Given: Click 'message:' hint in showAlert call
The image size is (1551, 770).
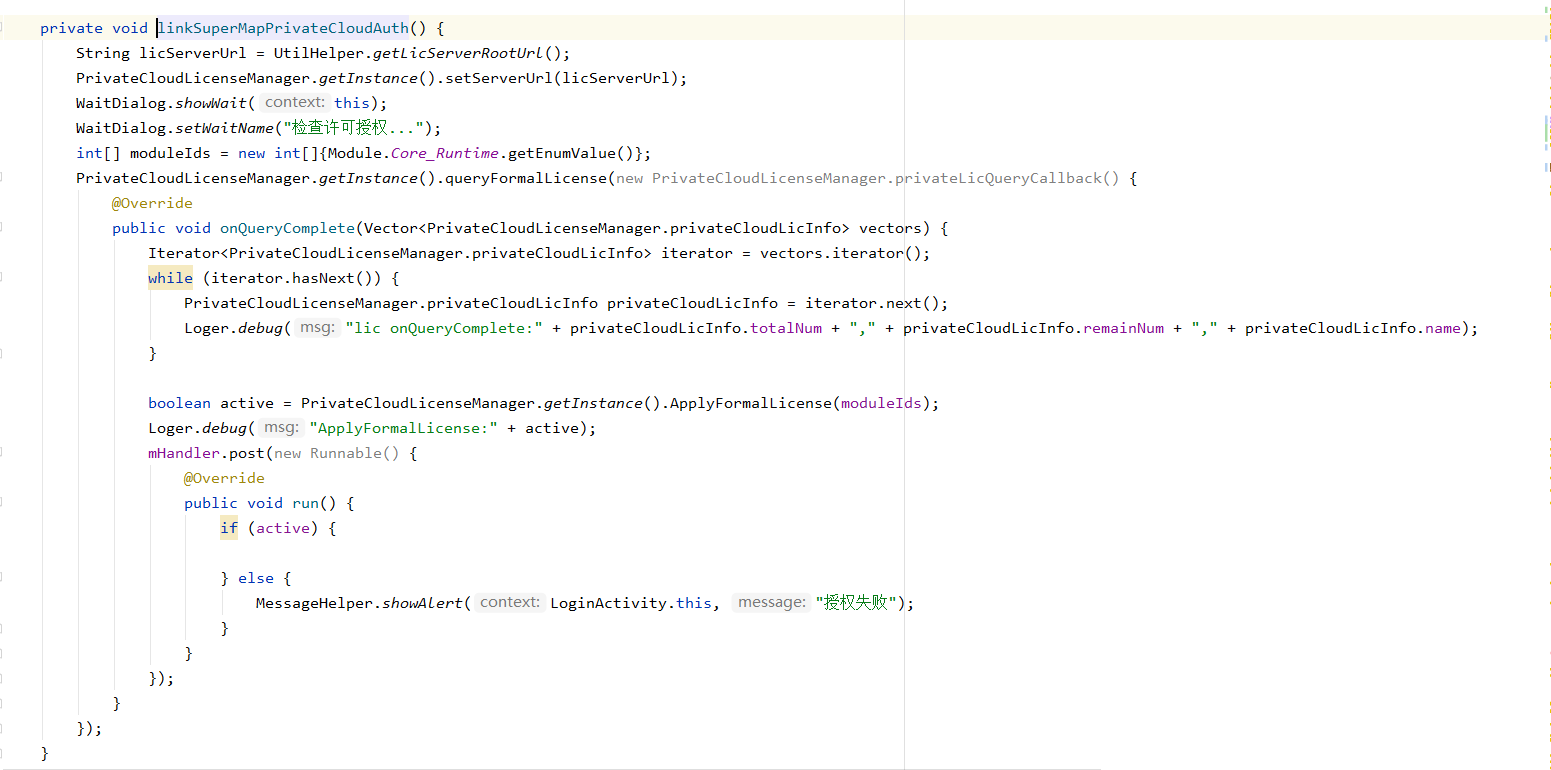Looking at the screenshot, I should click(770, 602).
